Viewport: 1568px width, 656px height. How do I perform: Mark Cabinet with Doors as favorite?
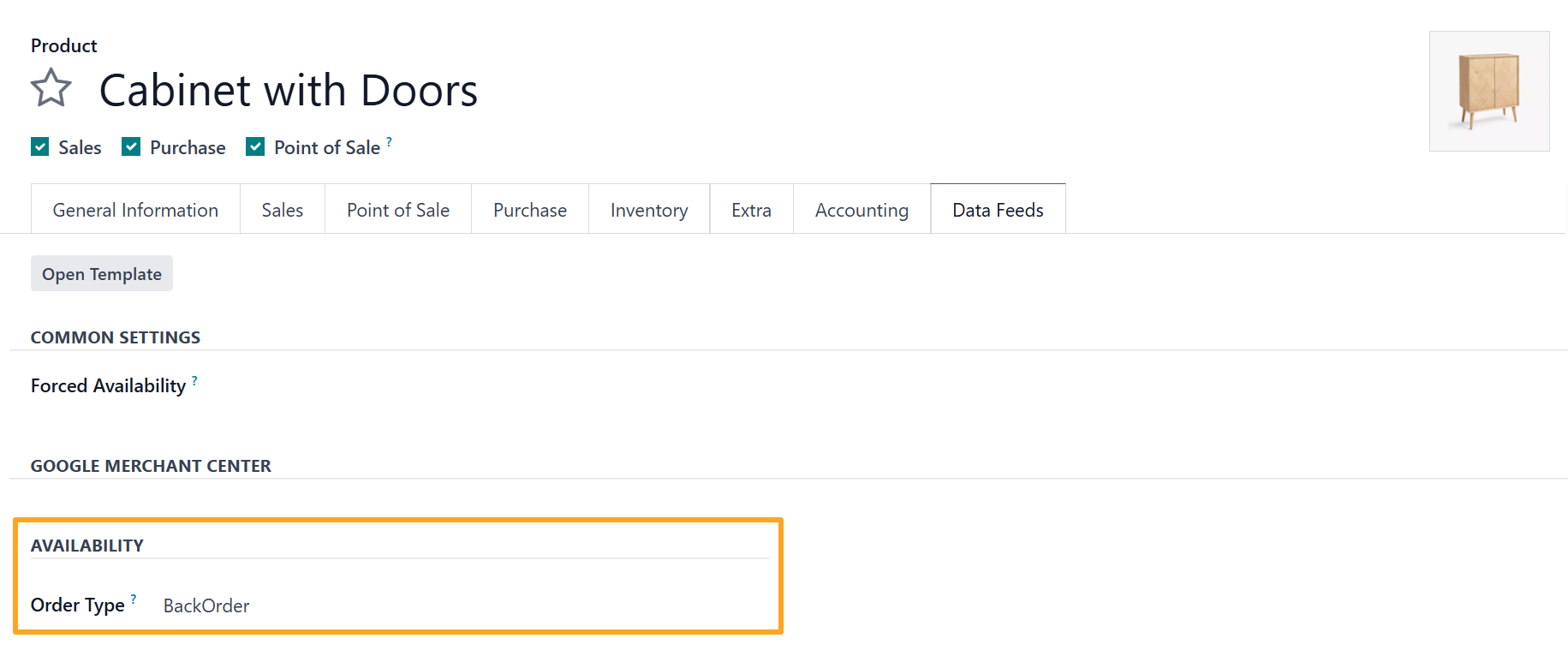[x=51, y=87]
